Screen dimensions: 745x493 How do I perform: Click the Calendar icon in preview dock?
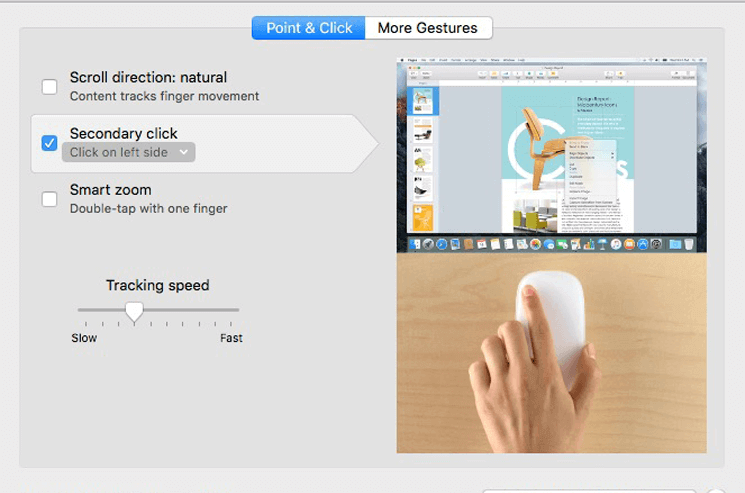pos(482,244)
